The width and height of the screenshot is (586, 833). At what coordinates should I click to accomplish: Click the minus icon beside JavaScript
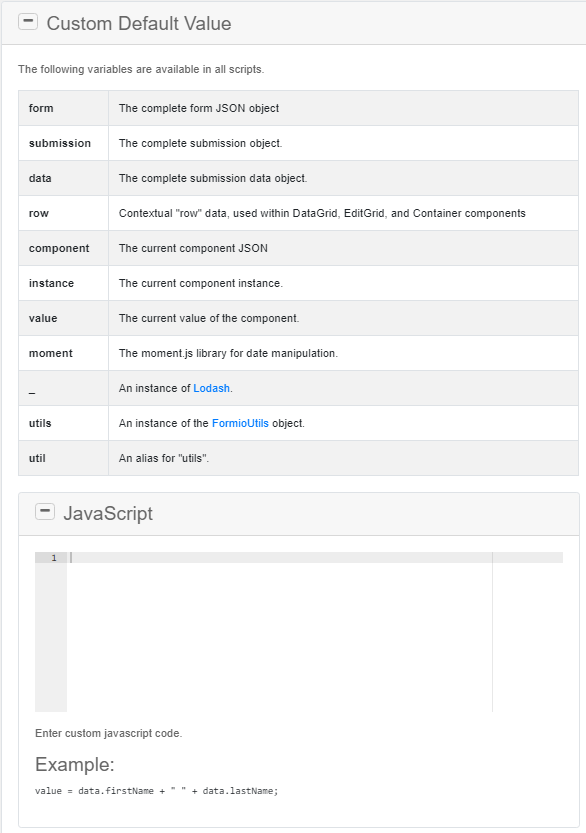click(45, 511)
